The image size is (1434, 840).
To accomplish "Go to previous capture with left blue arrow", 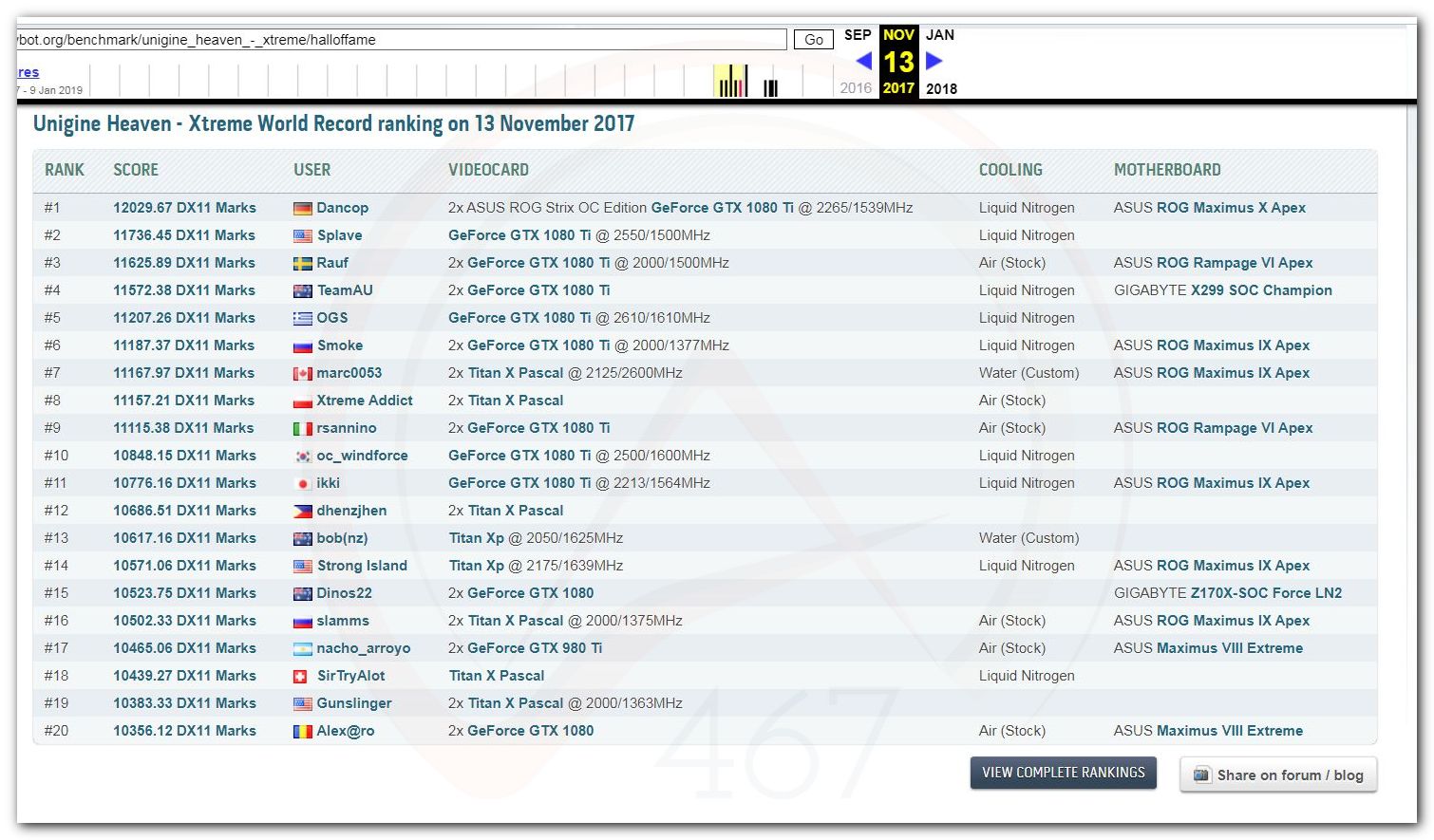I will click(x=863, y=61).
